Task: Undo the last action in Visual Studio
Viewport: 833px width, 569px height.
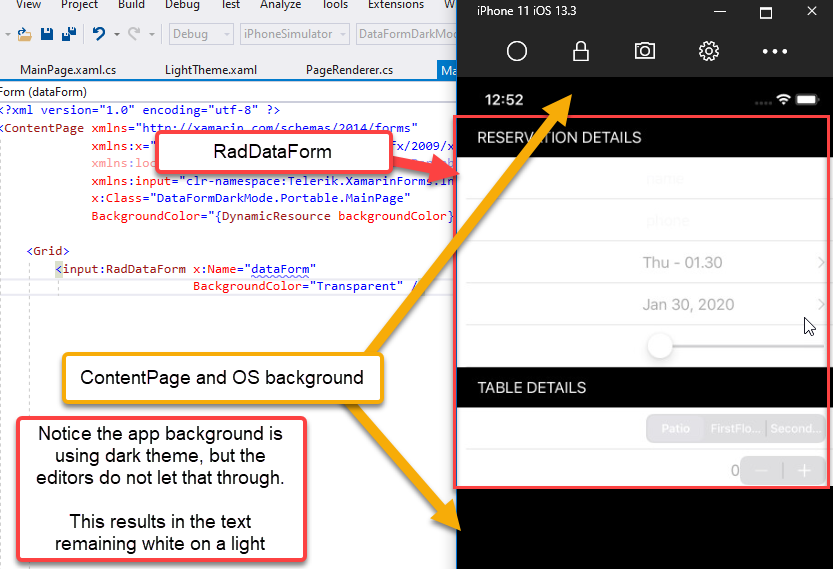Action: [99, 34]
